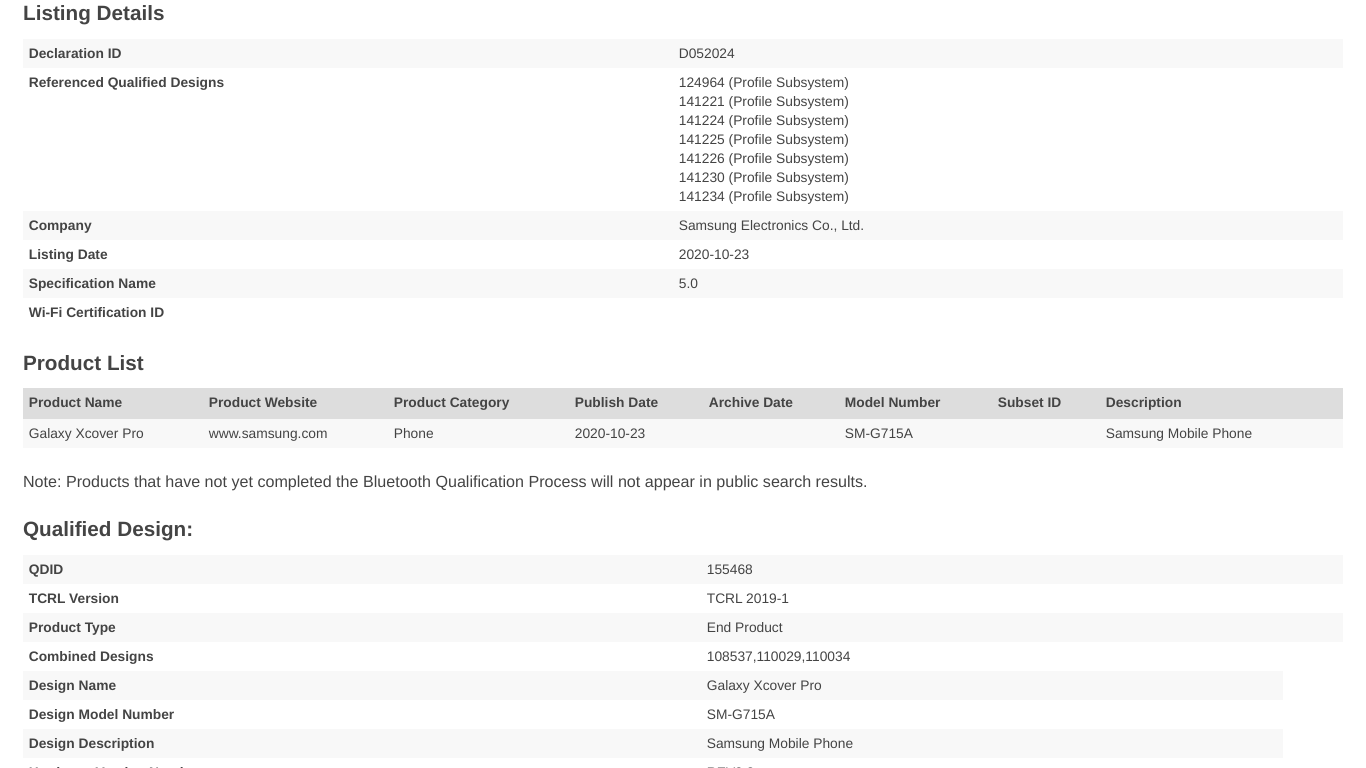Click the Archive Date column header

pyautogui.click(x=750, y=402)
